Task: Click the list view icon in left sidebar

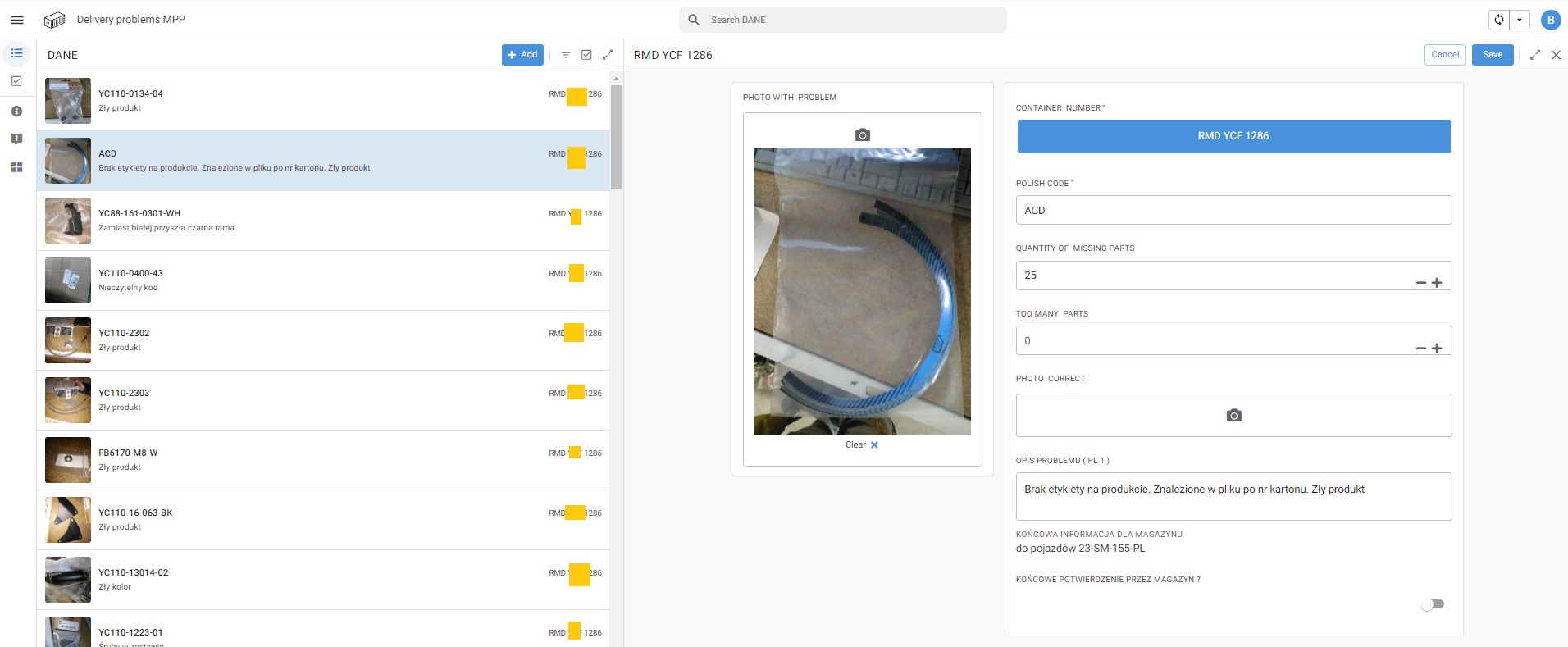Action: tap(16, 53)
